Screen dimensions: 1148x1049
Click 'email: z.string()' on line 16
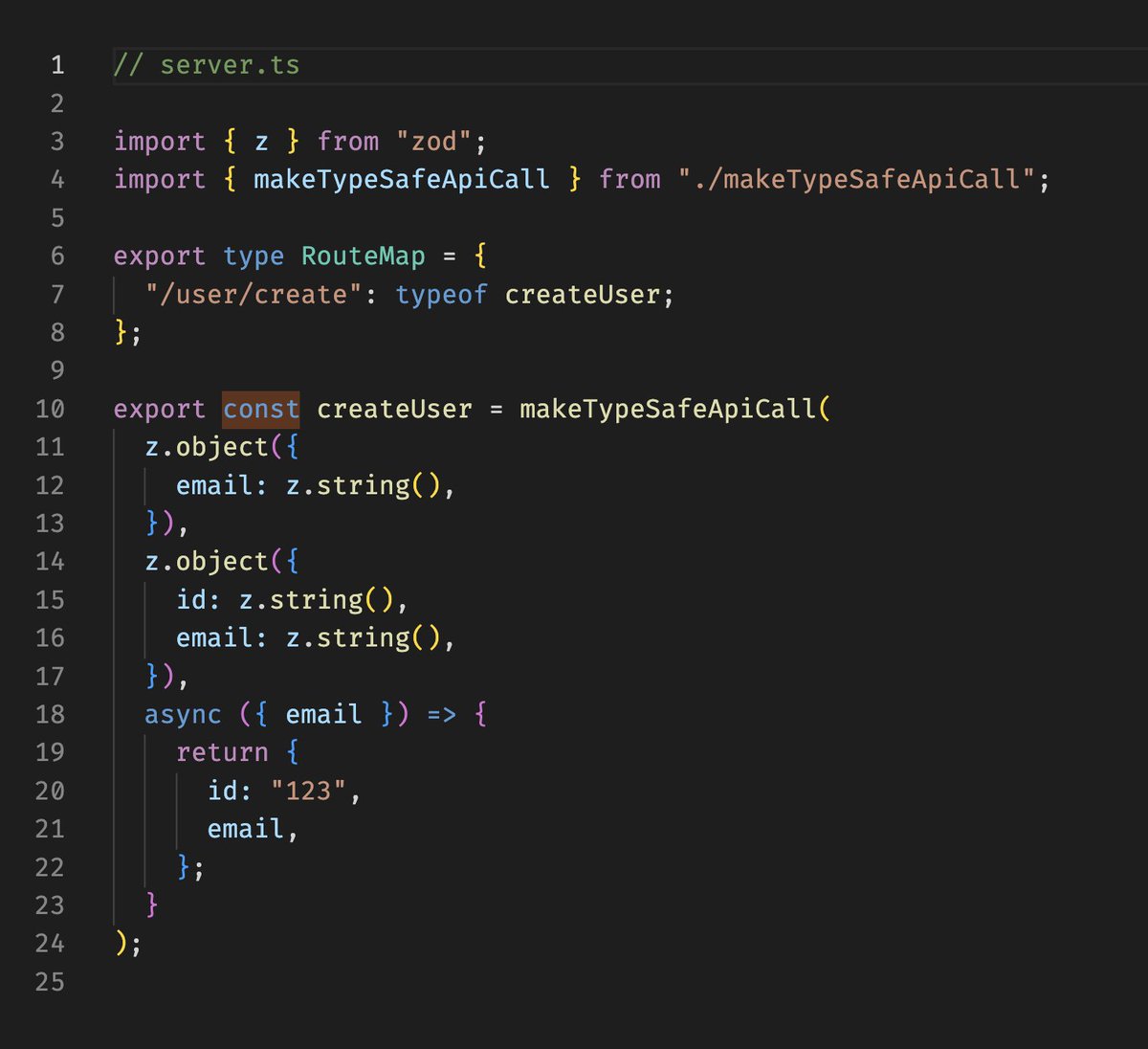308,638
